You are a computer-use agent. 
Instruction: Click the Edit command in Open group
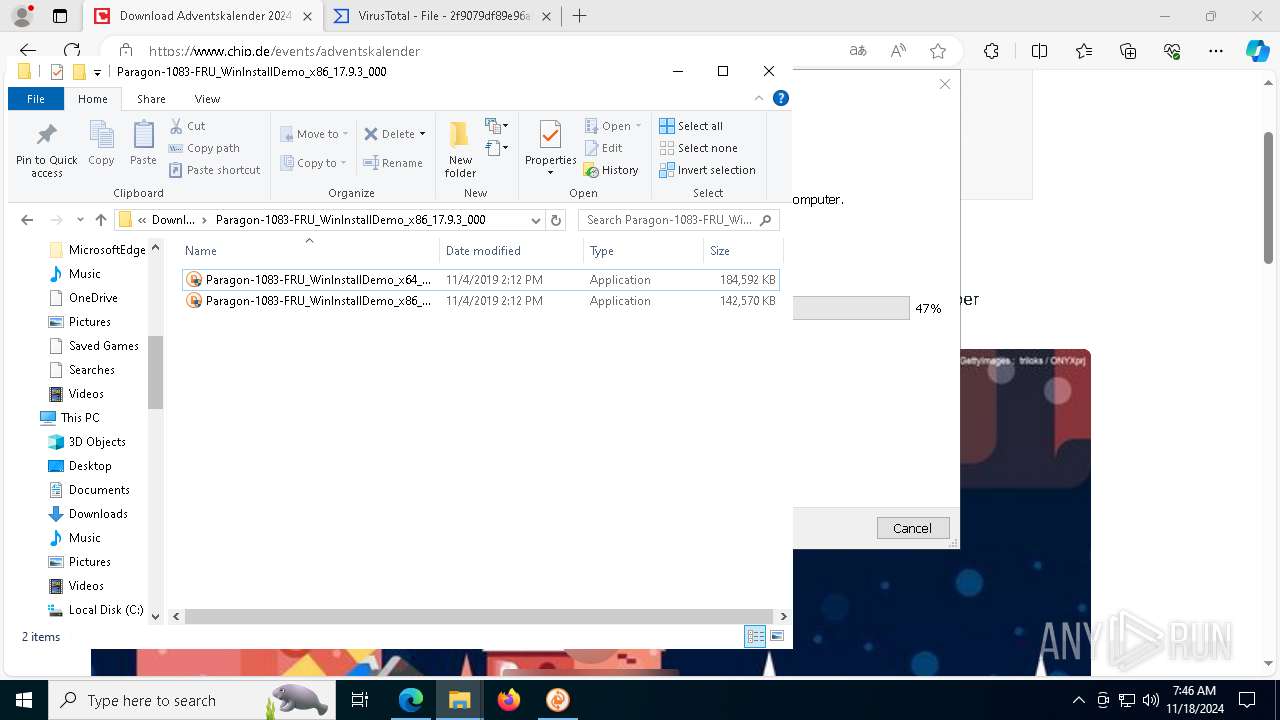604,148
